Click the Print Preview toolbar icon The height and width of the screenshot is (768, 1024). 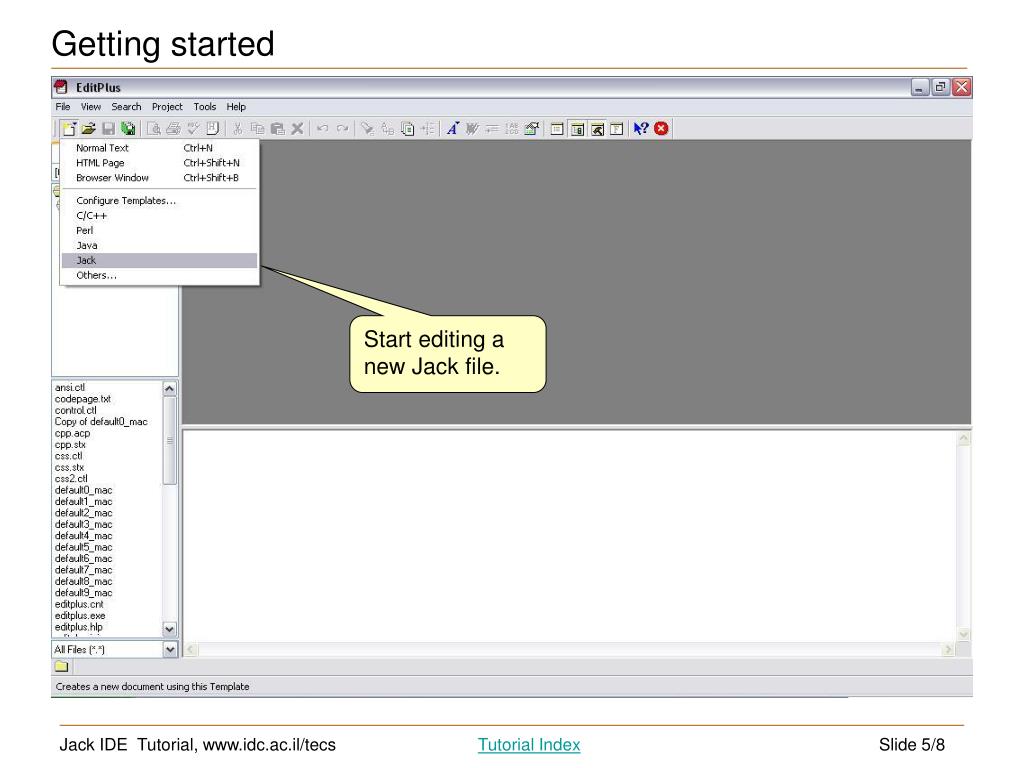coord(154,129)
